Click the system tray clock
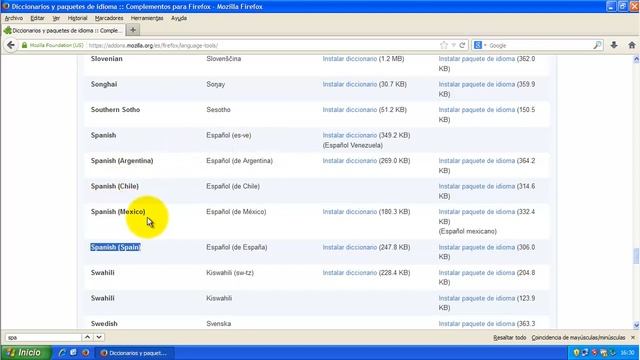Screen dimensions: 640x360 click(627, 353)
